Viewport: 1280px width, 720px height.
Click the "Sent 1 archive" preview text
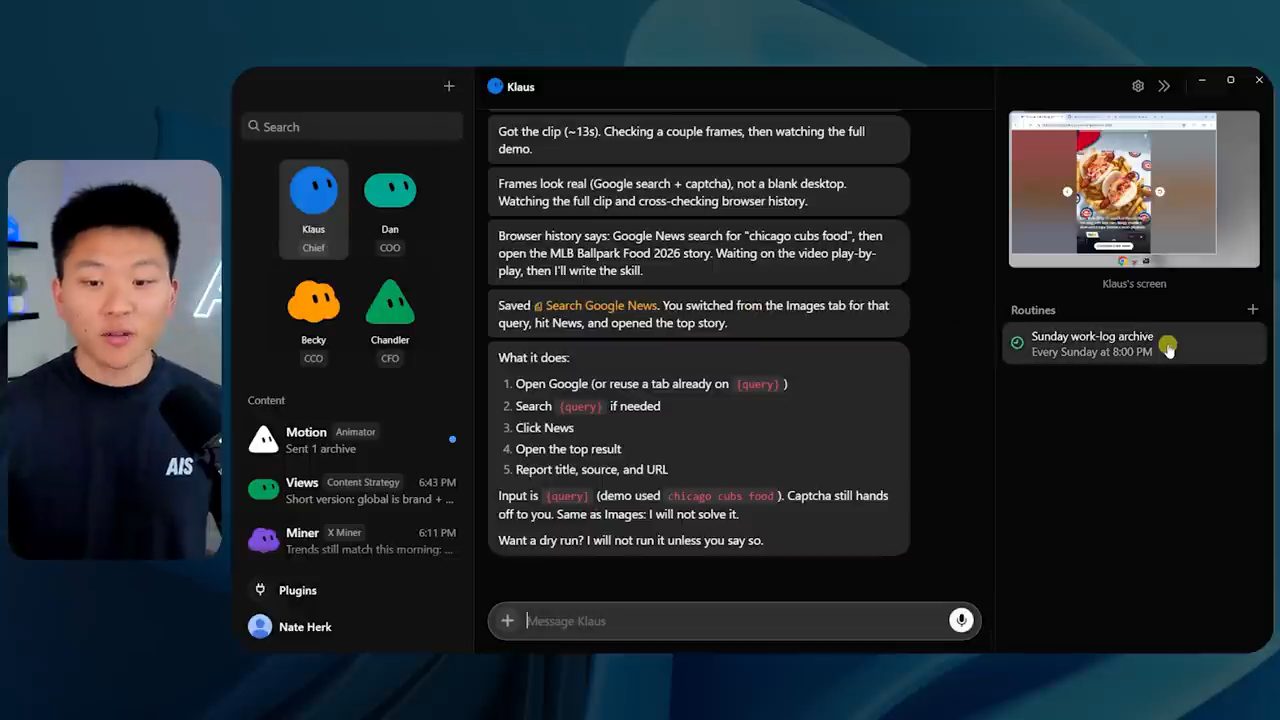320,449
